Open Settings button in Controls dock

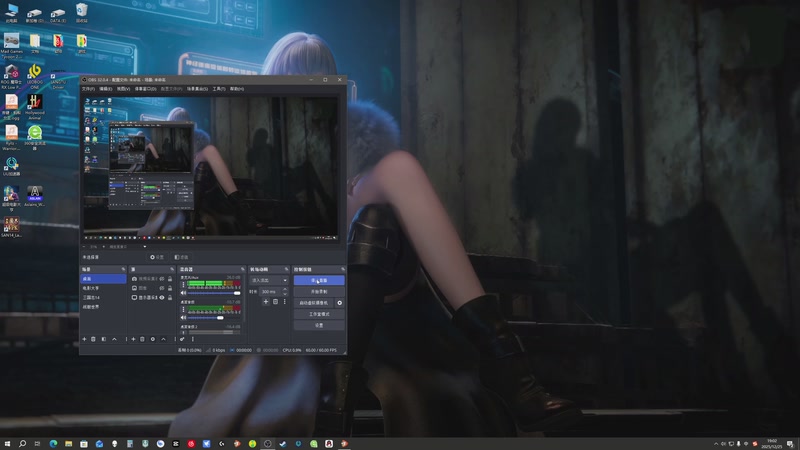319,325
